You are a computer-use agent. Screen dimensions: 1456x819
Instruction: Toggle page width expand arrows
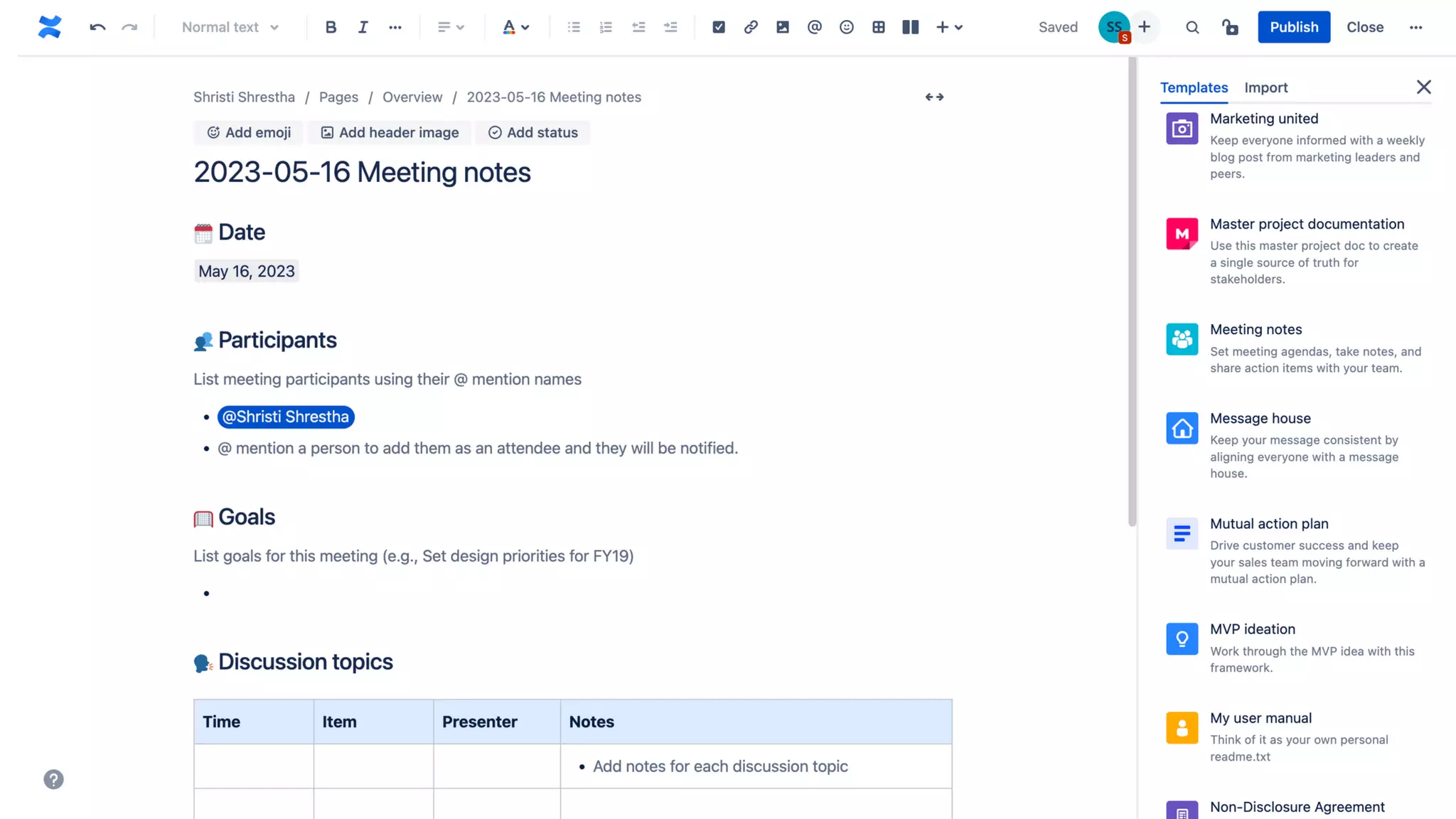(934, 97)
